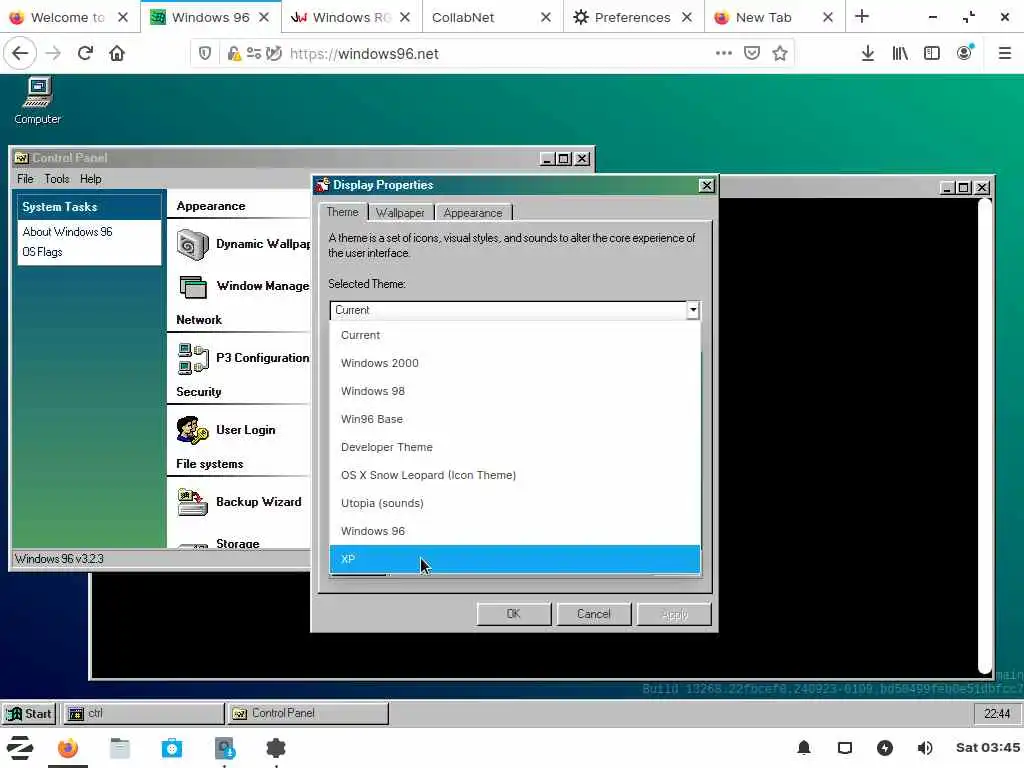Viewport: 1024px width, 768px height.
Task: Choose Utopia (sounds) theme option
Action: pos(515,504)
